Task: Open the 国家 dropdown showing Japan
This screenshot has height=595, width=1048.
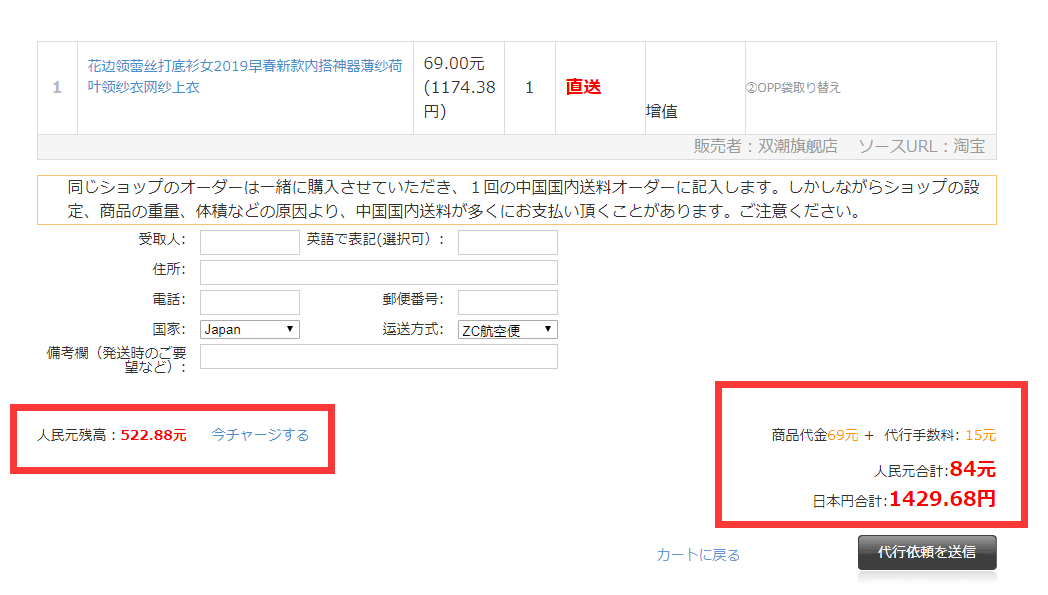Action: tap(249, 329)
